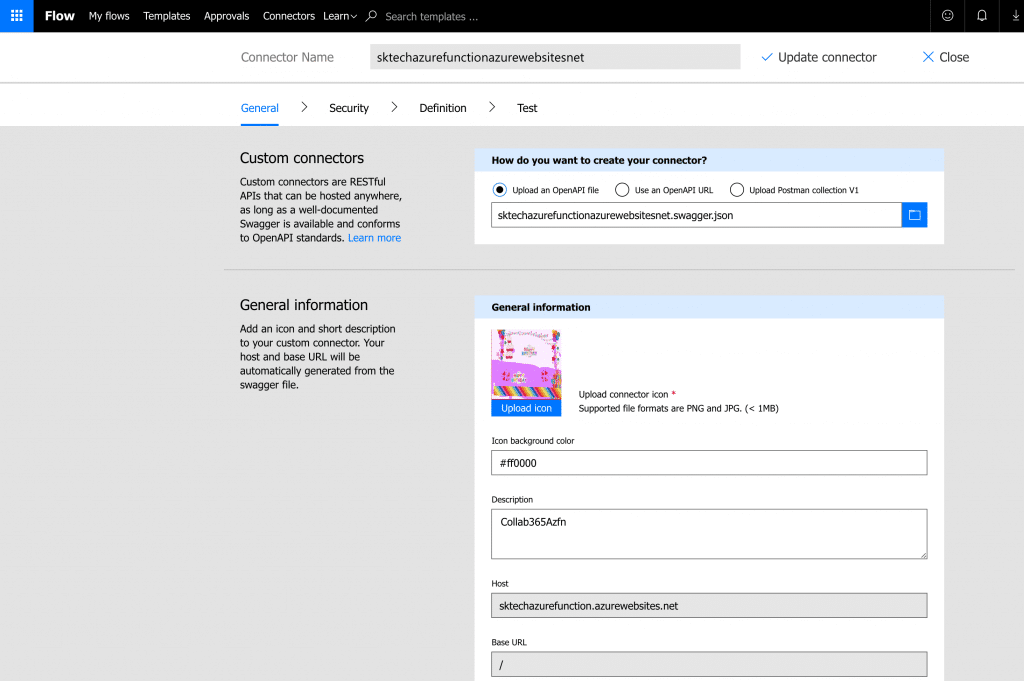Select Use an OpenAPI URL option
The image size is (1024, 681).
click(x=621, y=189)
